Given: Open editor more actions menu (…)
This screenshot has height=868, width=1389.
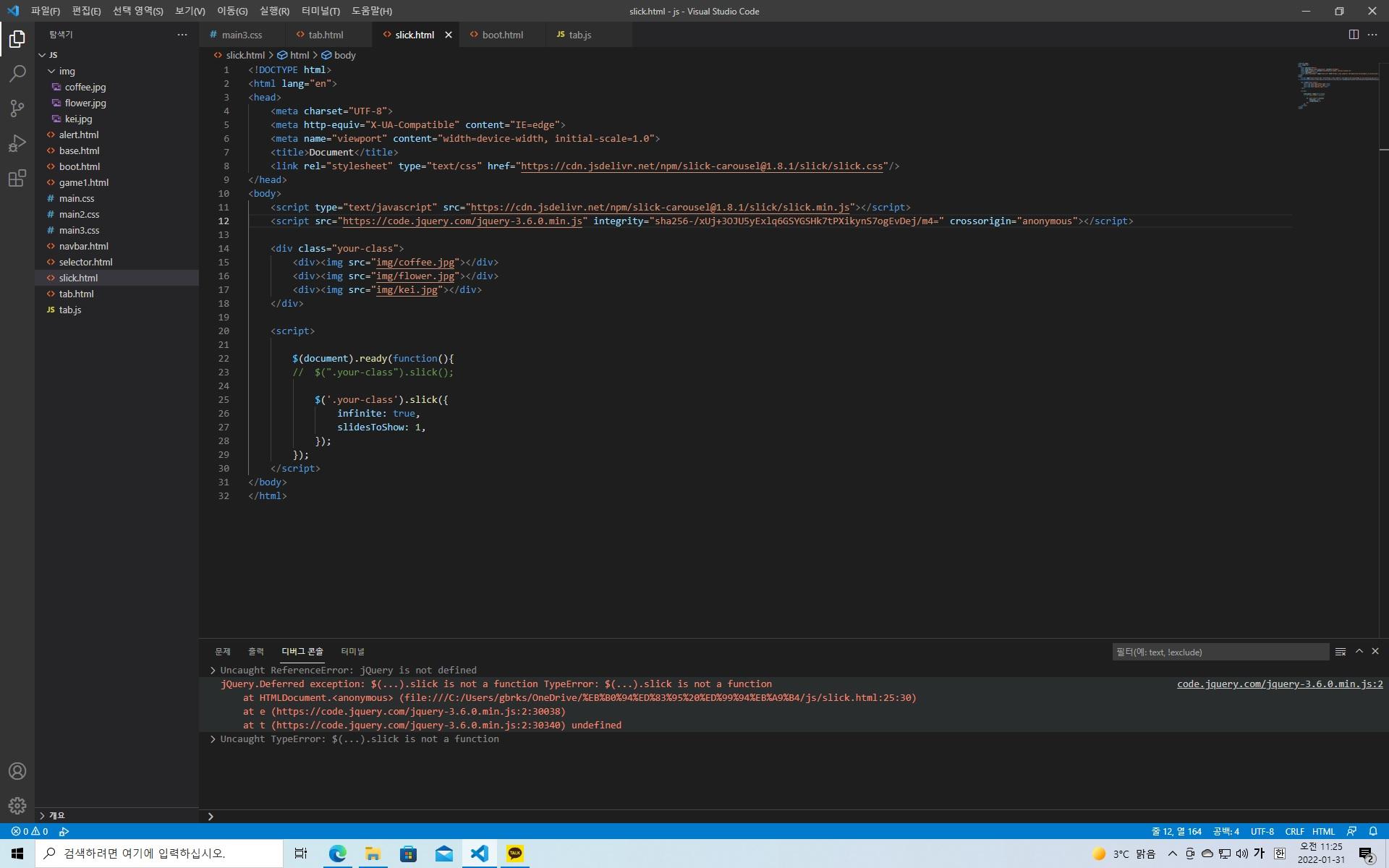Looking at the screenshot, I should point(1372,35).
